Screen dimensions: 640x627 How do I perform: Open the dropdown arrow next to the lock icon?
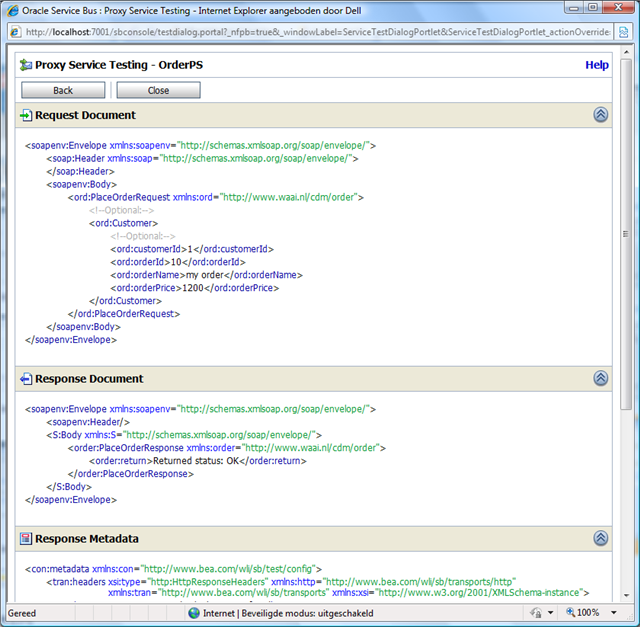pyautogui.click(x=550, y=613)
